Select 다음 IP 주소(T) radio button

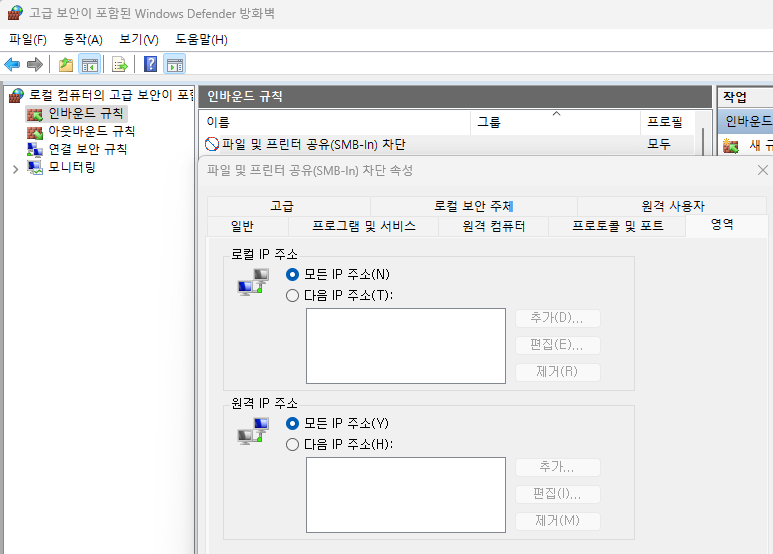click(x=292, y=296)
